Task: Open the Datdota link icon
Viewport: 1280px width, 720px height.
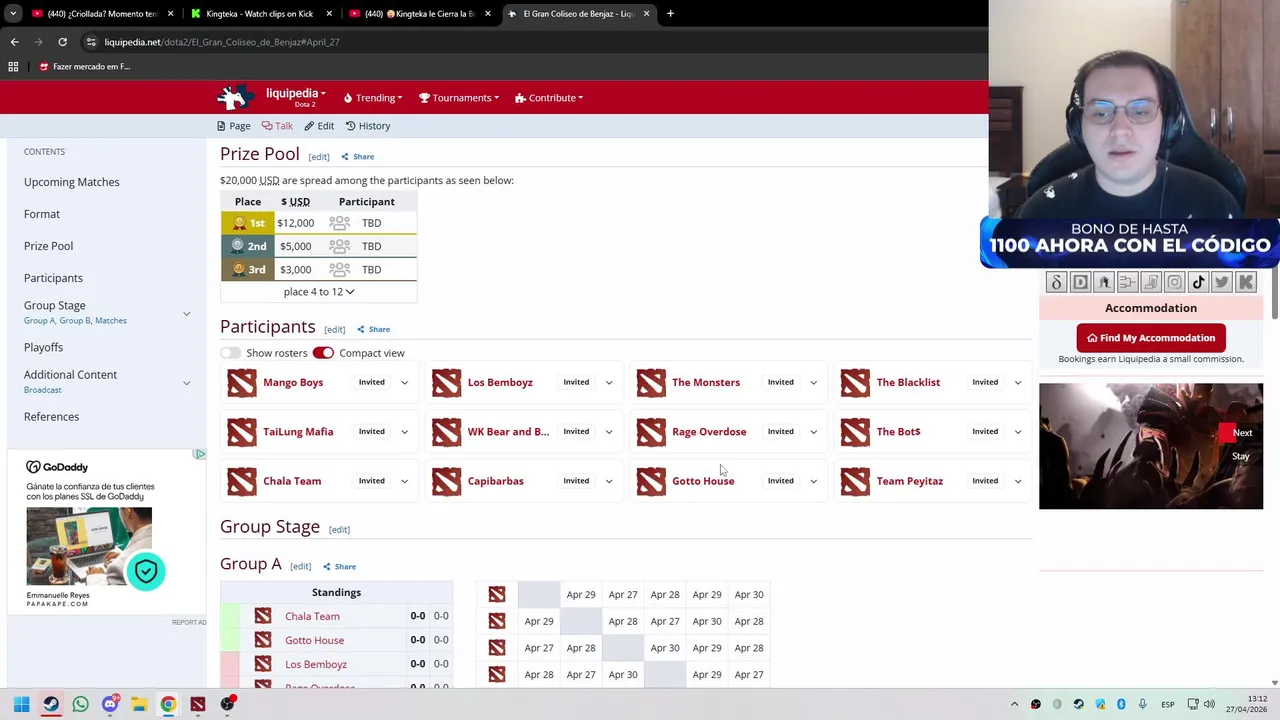Action: 1056,283
